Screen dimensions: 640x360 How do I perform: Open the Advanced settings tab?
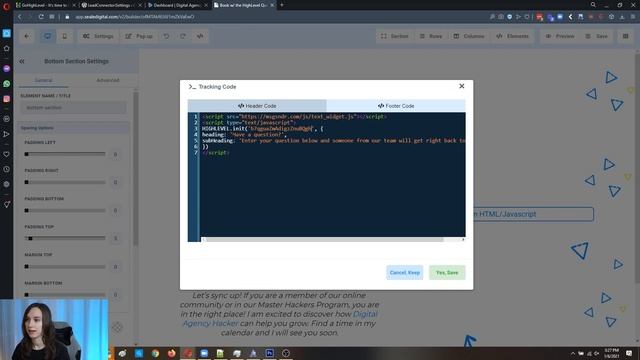click(108, 80)
